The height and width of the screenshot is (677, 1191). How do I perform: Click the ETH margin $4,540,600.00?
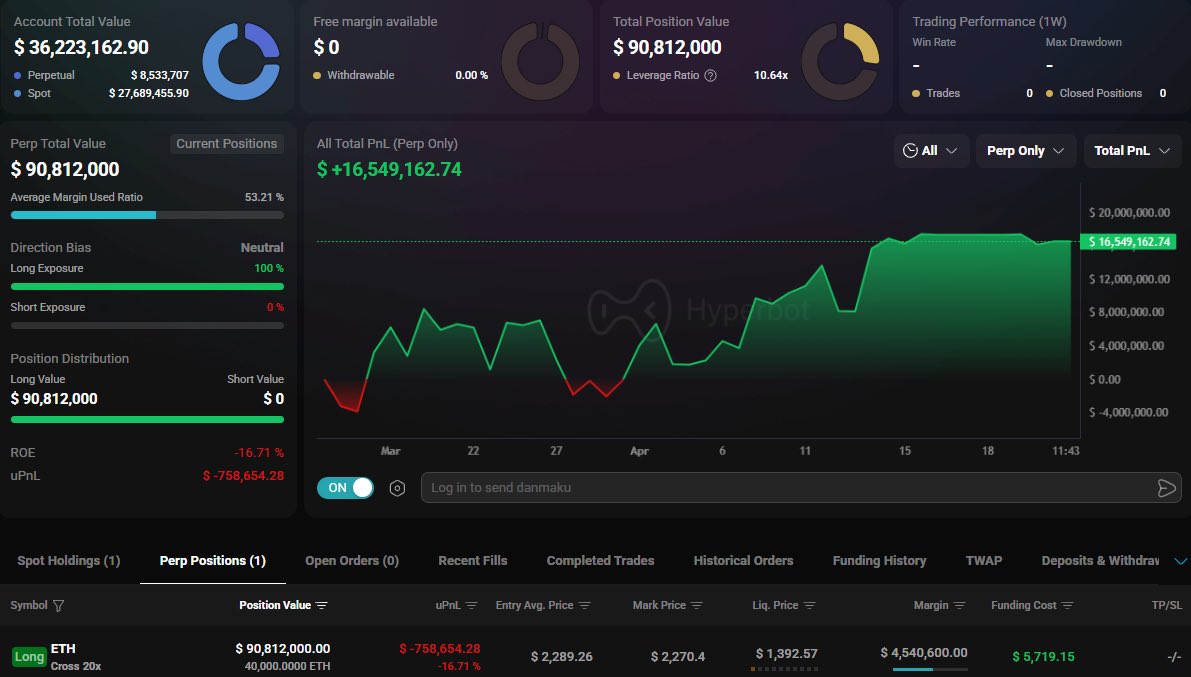pyautogui.click(x=924, y=653)
